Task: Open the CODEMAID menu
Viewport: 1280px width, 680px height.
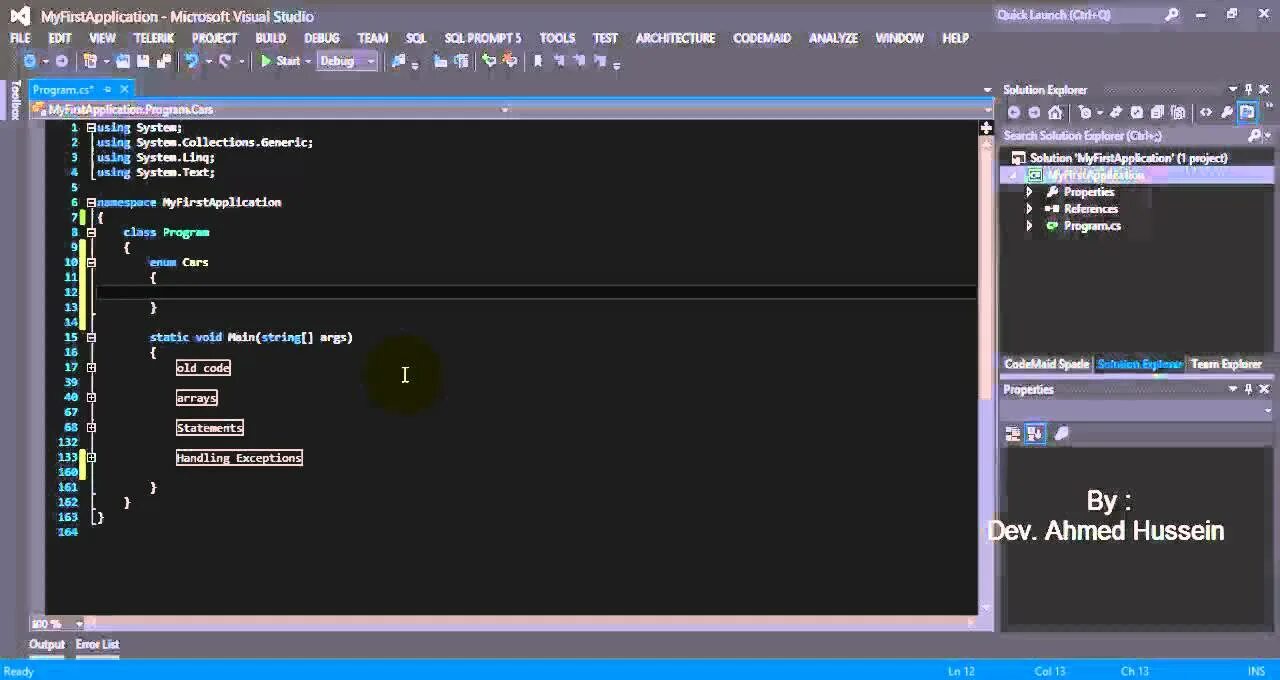Action: tap(762, 38)
